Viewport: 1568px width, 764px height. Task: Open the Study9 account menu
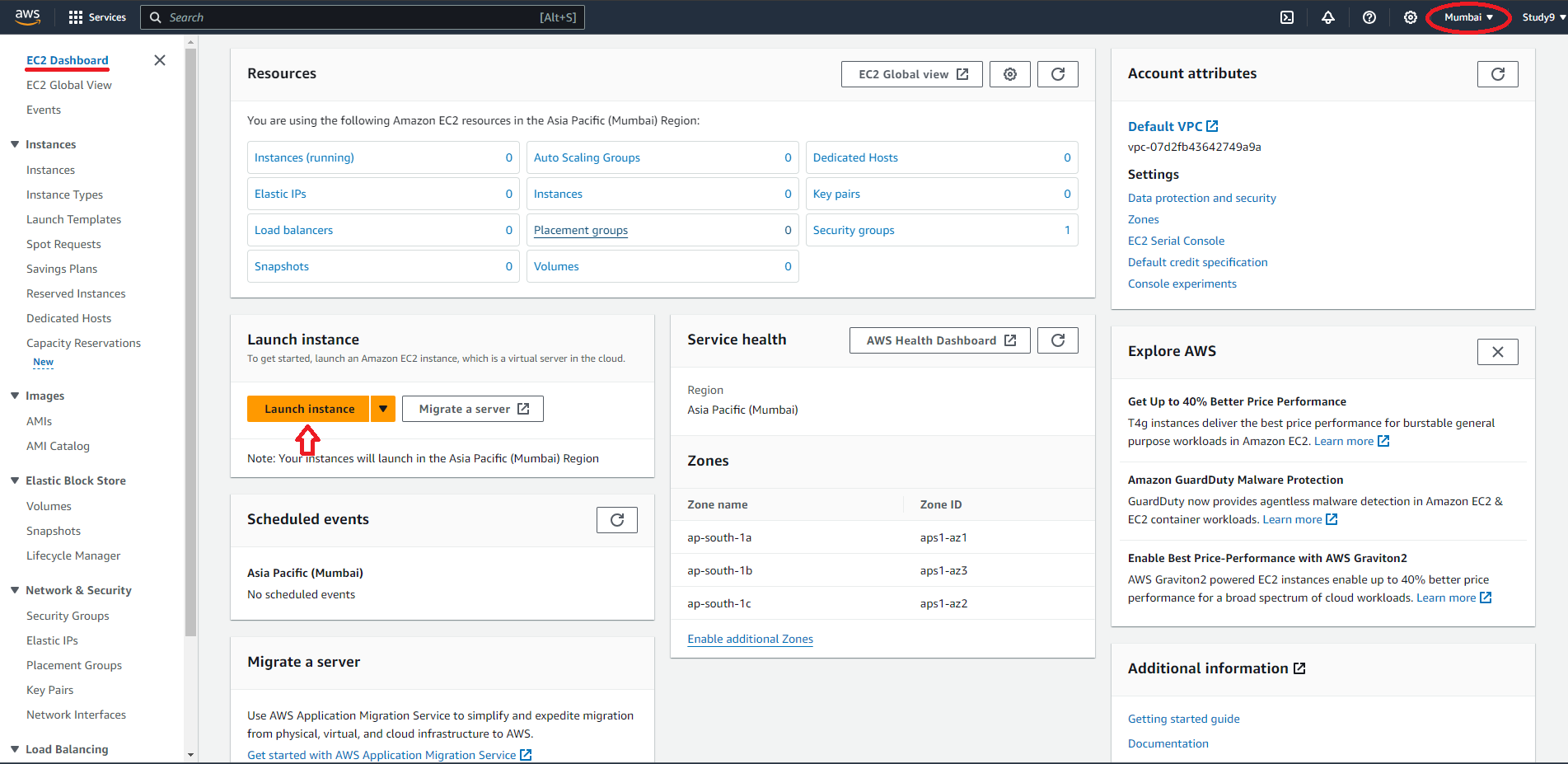pos(1543,17)
